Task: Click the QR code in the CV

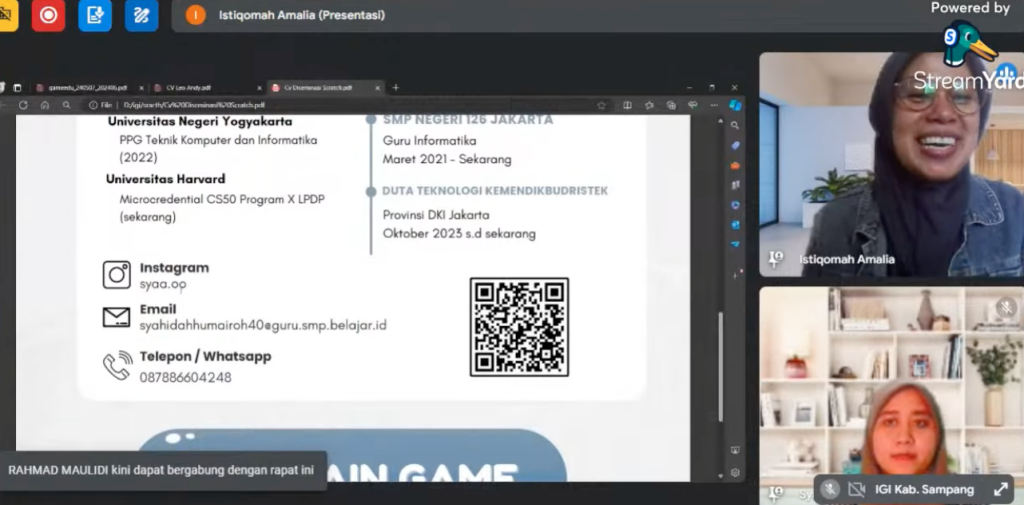Action: coord(519,327)
